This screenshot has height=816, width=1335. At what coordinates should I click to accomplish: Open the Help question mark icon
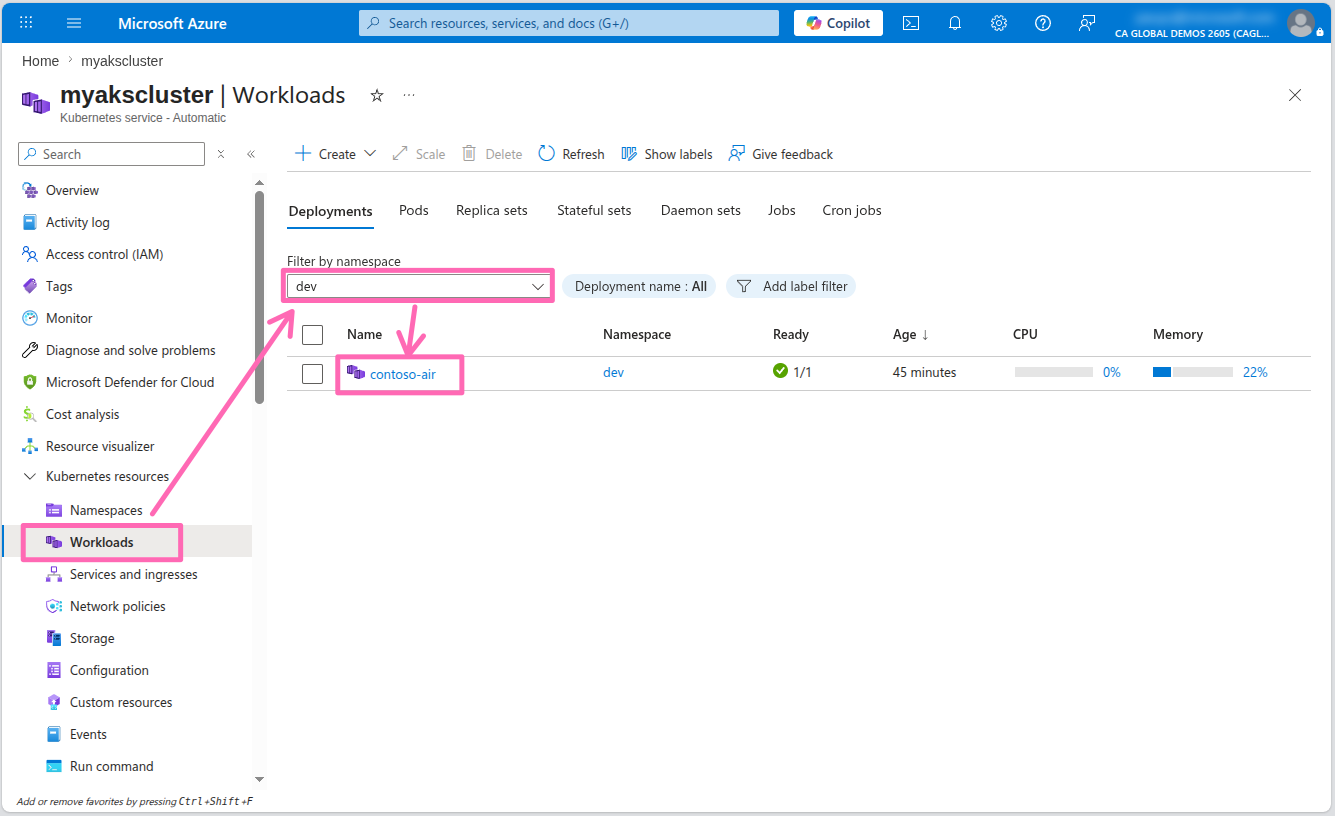[x=1043, y=23]
